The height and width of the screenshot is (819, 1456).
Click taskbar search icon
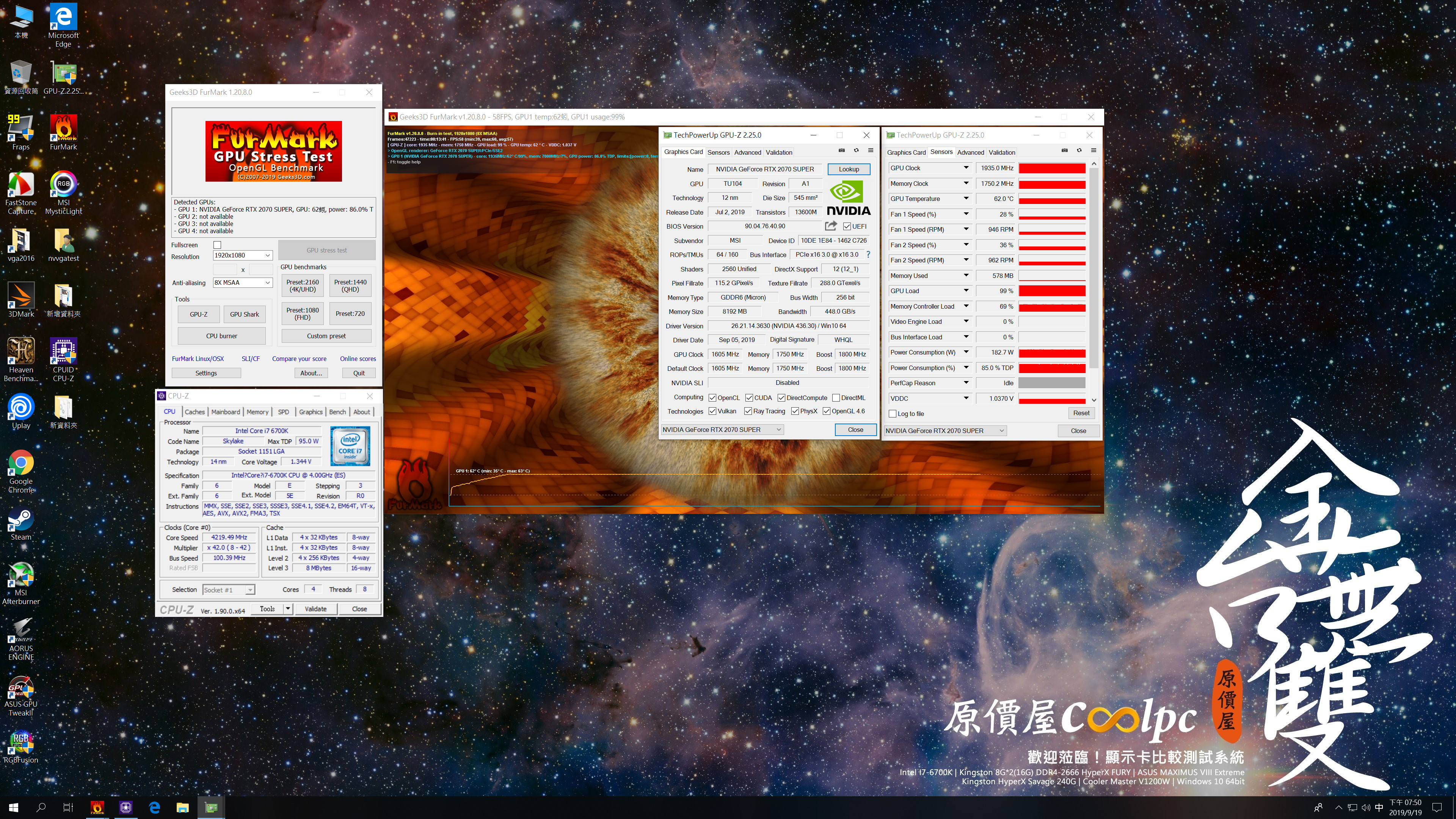(x=41, y=808)
